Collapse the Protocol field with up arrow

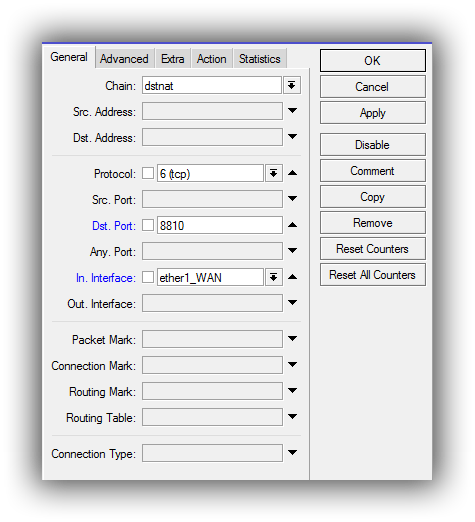292,173
